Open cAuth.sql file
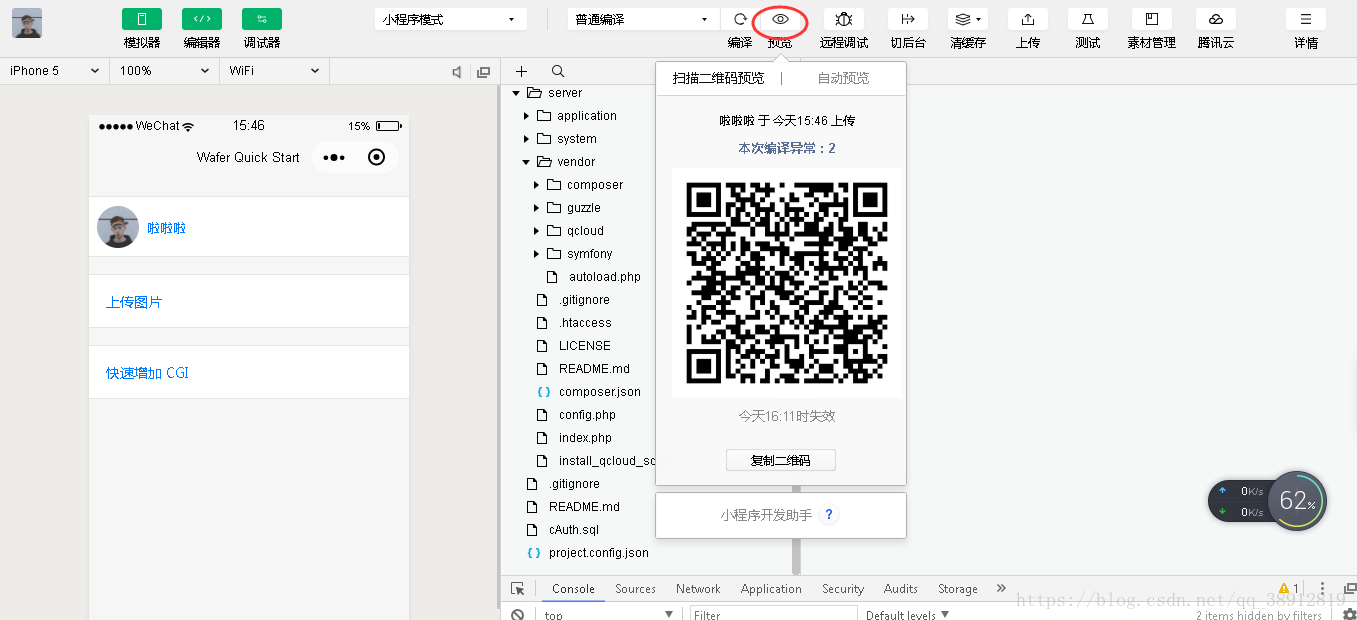 (x=573, y=530)
